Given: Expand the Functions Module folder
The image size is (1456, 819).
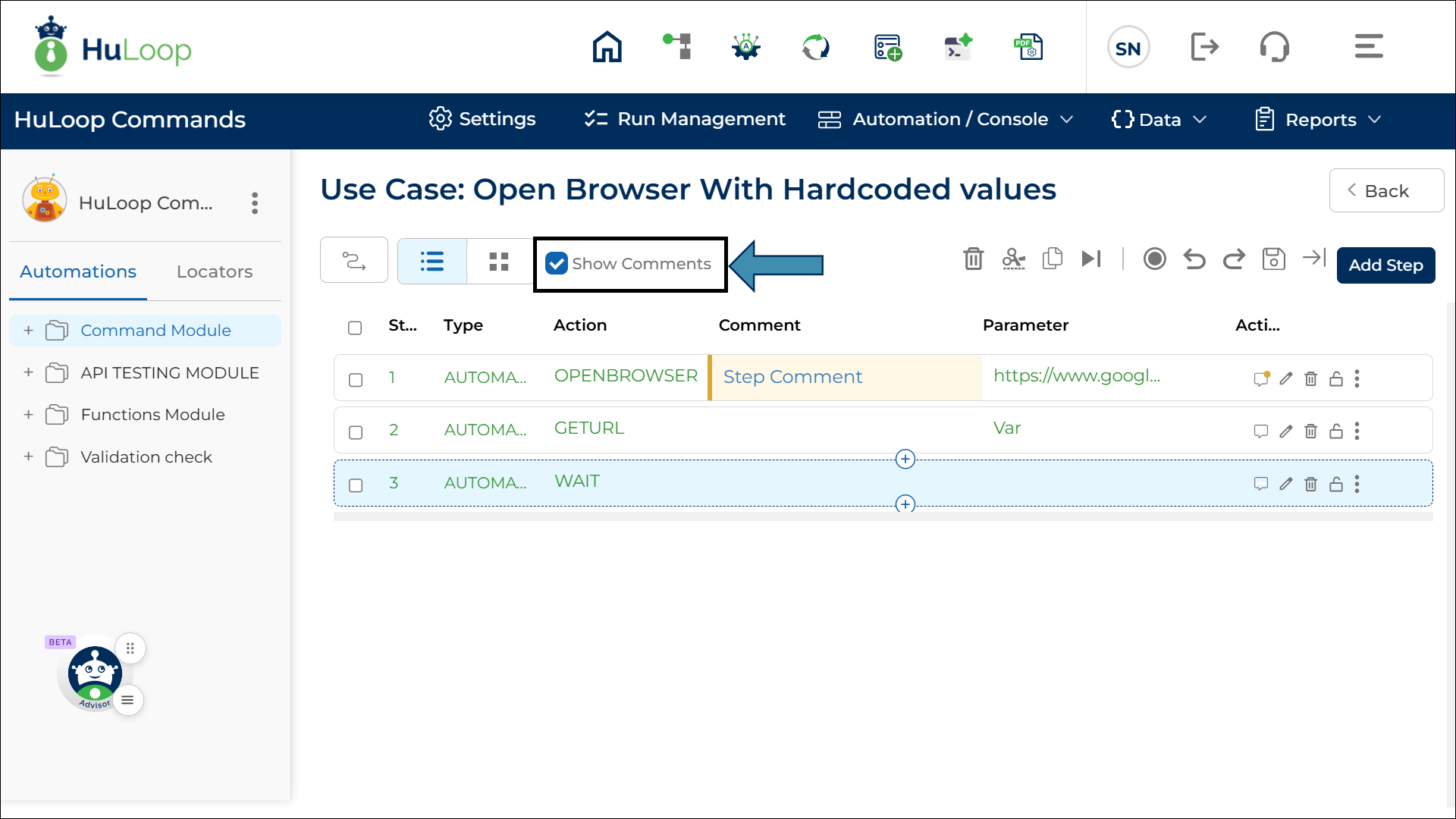Looking at the screenshot, I should [x=28, y=415].
